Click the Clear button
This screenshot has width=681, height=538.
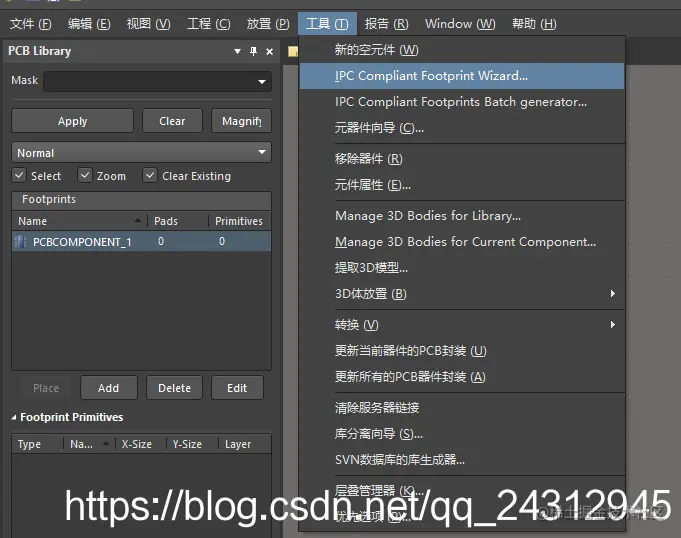(172, 121)
